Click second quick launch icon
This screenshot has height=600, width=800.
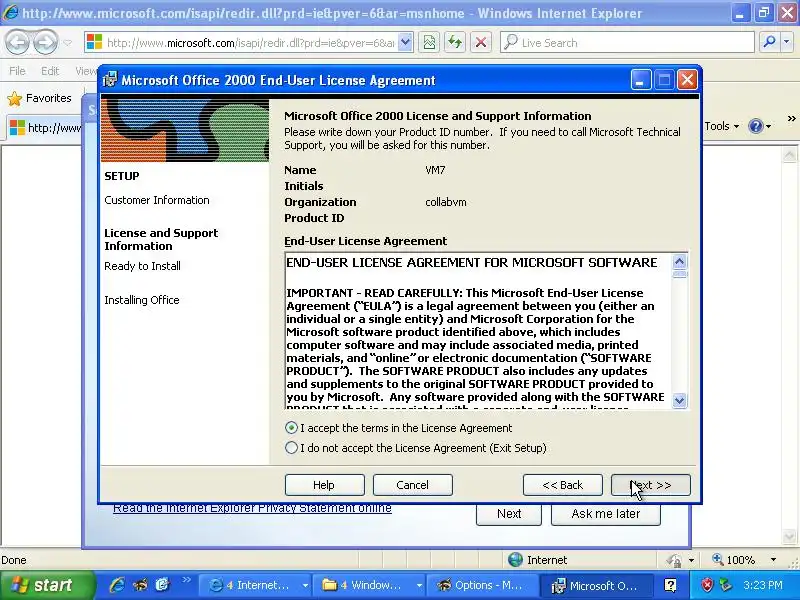(x=140, y=585)
